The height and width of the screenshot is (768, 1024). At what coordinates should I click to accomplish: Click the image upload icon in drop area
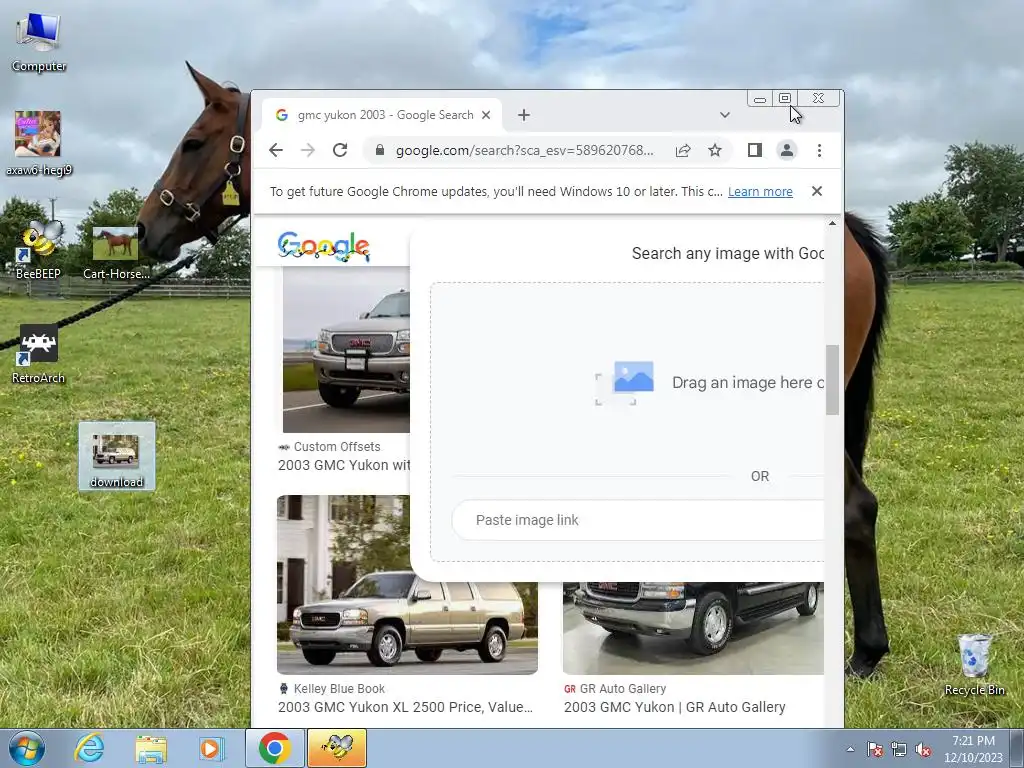[624, 382]
